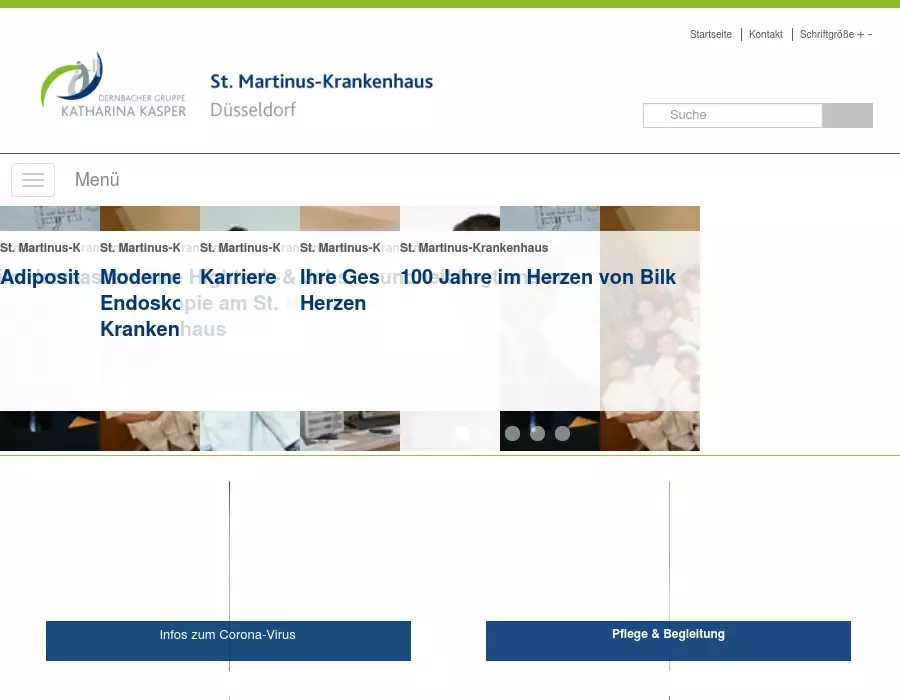
Task: Open the Adipositas slide headline
Action: click(x=40, y=277)
